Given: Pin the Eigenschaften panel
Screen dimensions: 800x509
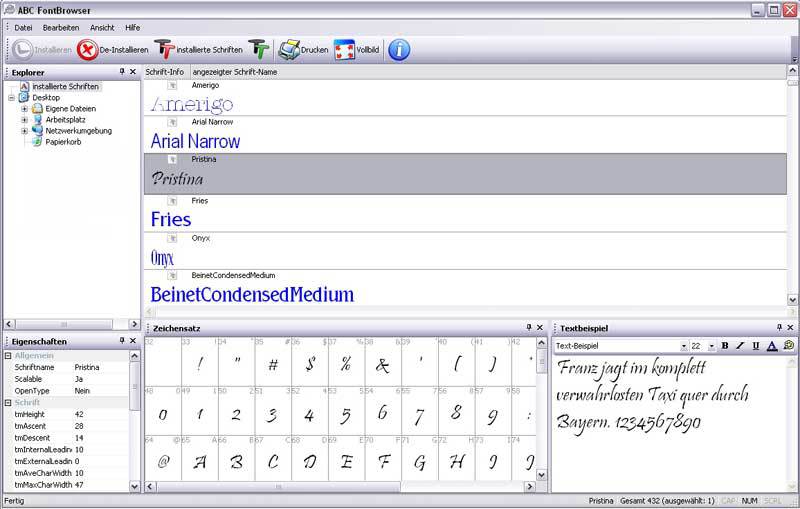Looking at the screenshot, I should (122, 341).
